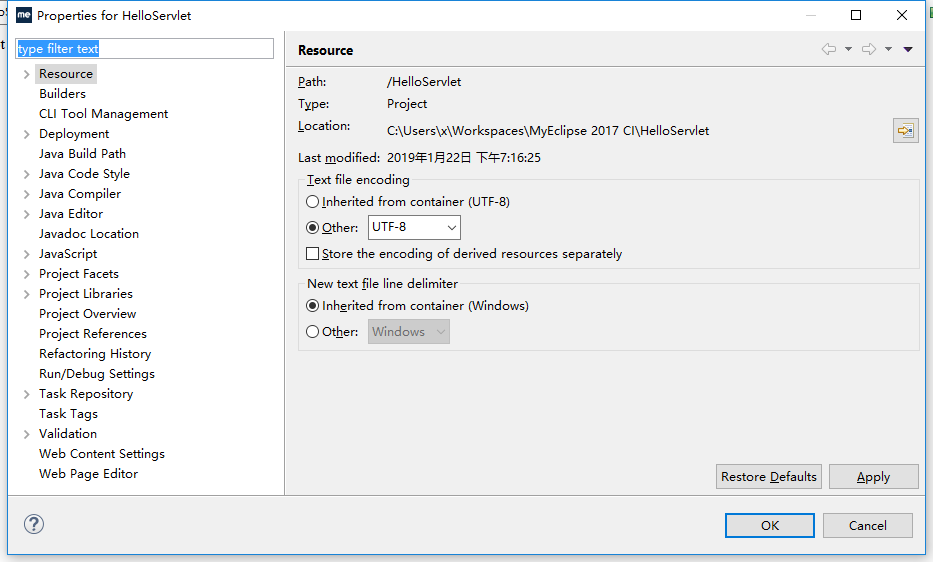Open Task Tags page

[x=68, y=414]
